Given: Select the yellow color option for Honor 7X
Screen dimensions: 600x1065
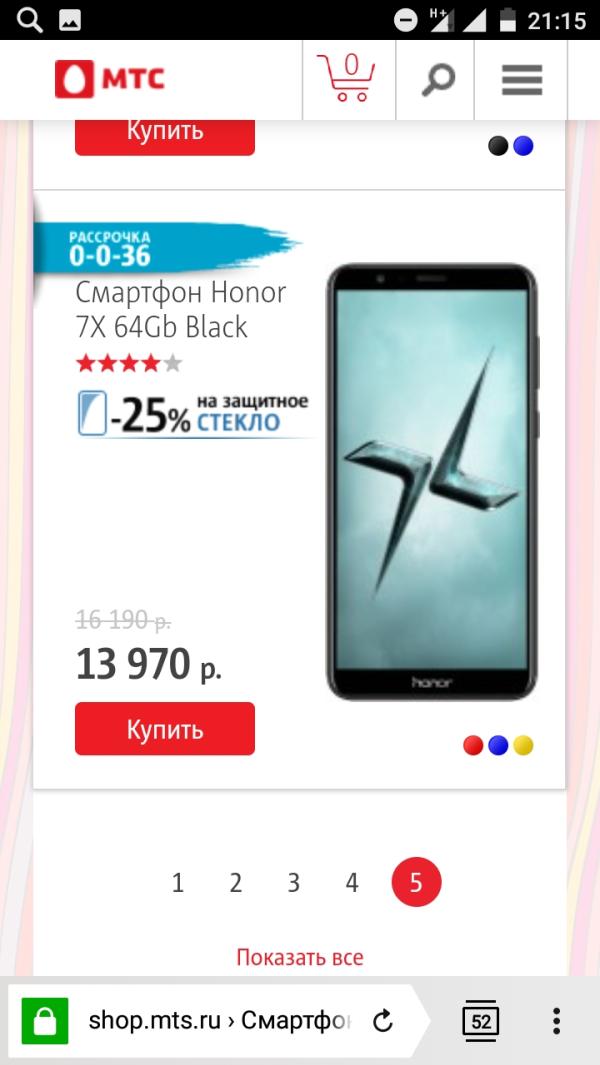Looking at the screenshot, I should (x=523, y=745).
